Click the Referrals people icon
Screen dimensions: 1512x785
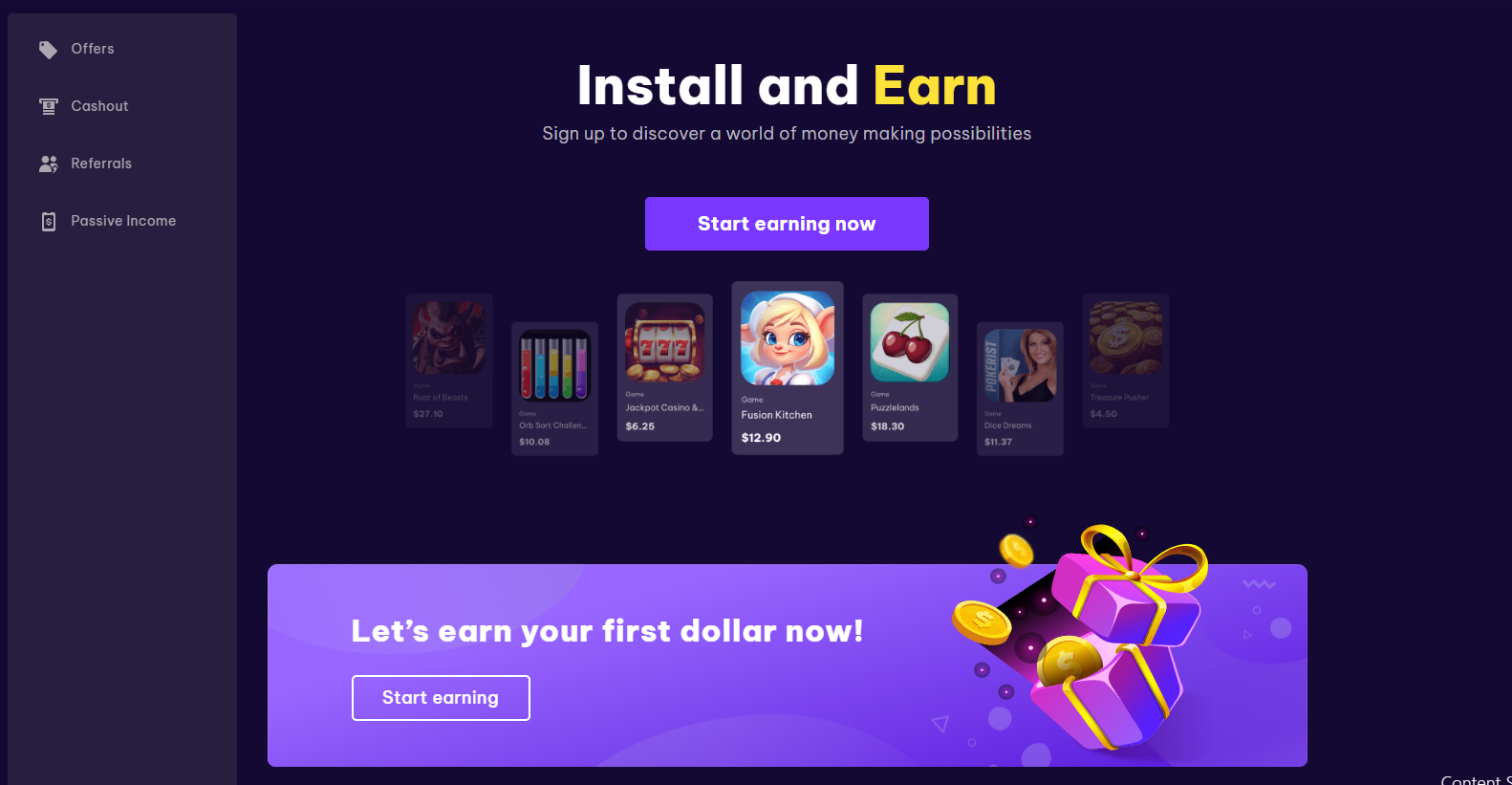(48, 164)
